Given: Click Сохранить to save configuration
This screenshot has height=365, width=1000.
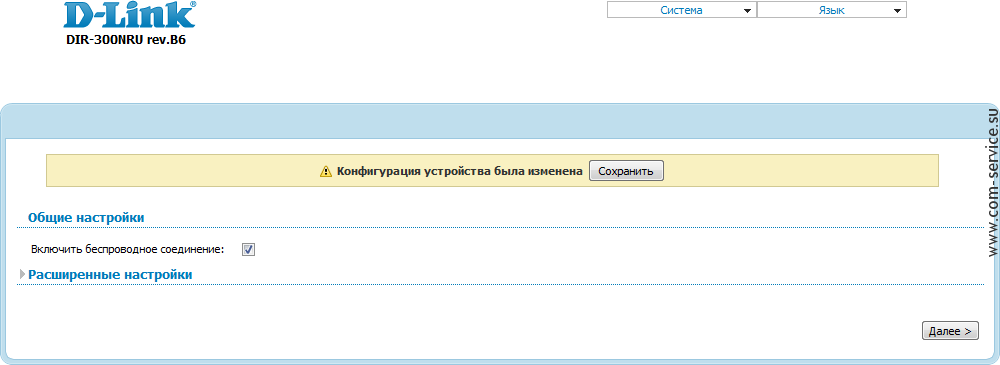Looking at the screenshot, I should (626, 171).
